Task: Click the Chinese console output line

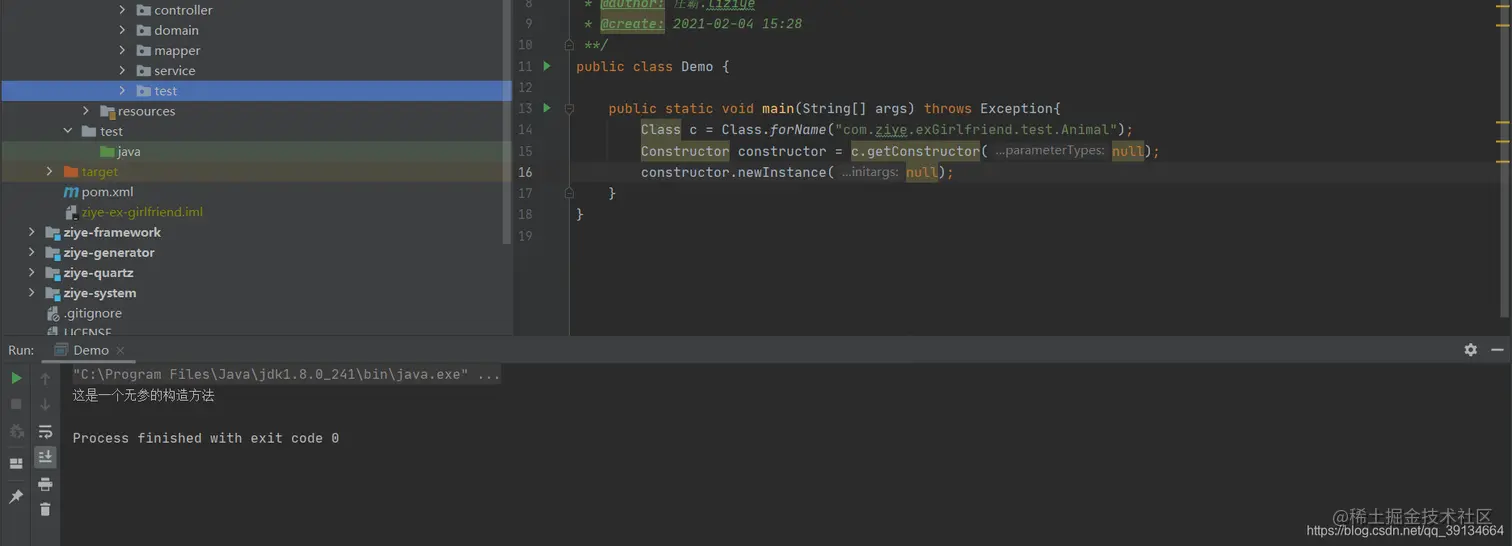Action: [143, 396]
